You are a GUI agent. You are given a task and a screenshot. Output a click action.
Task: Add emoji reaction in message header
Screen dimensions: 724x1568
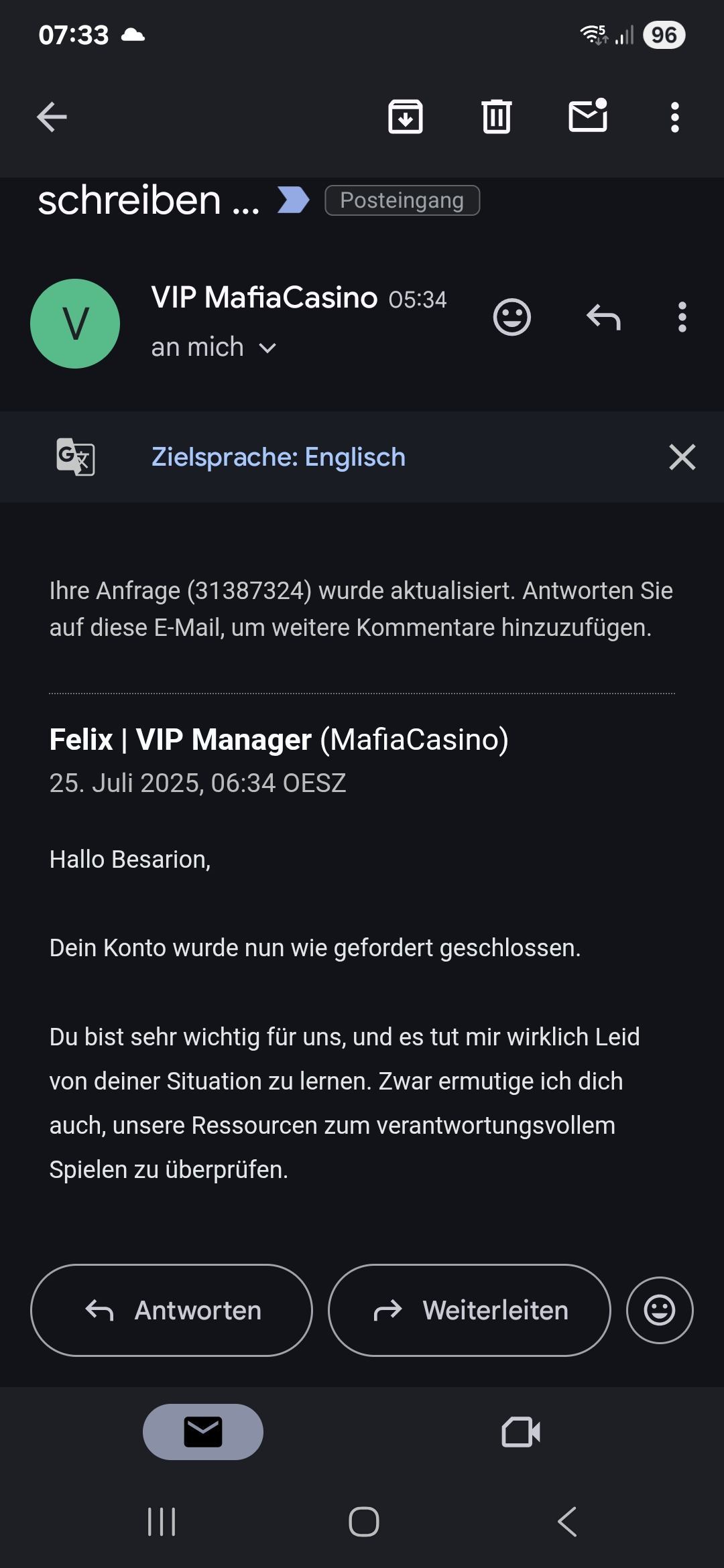[512, 317]
